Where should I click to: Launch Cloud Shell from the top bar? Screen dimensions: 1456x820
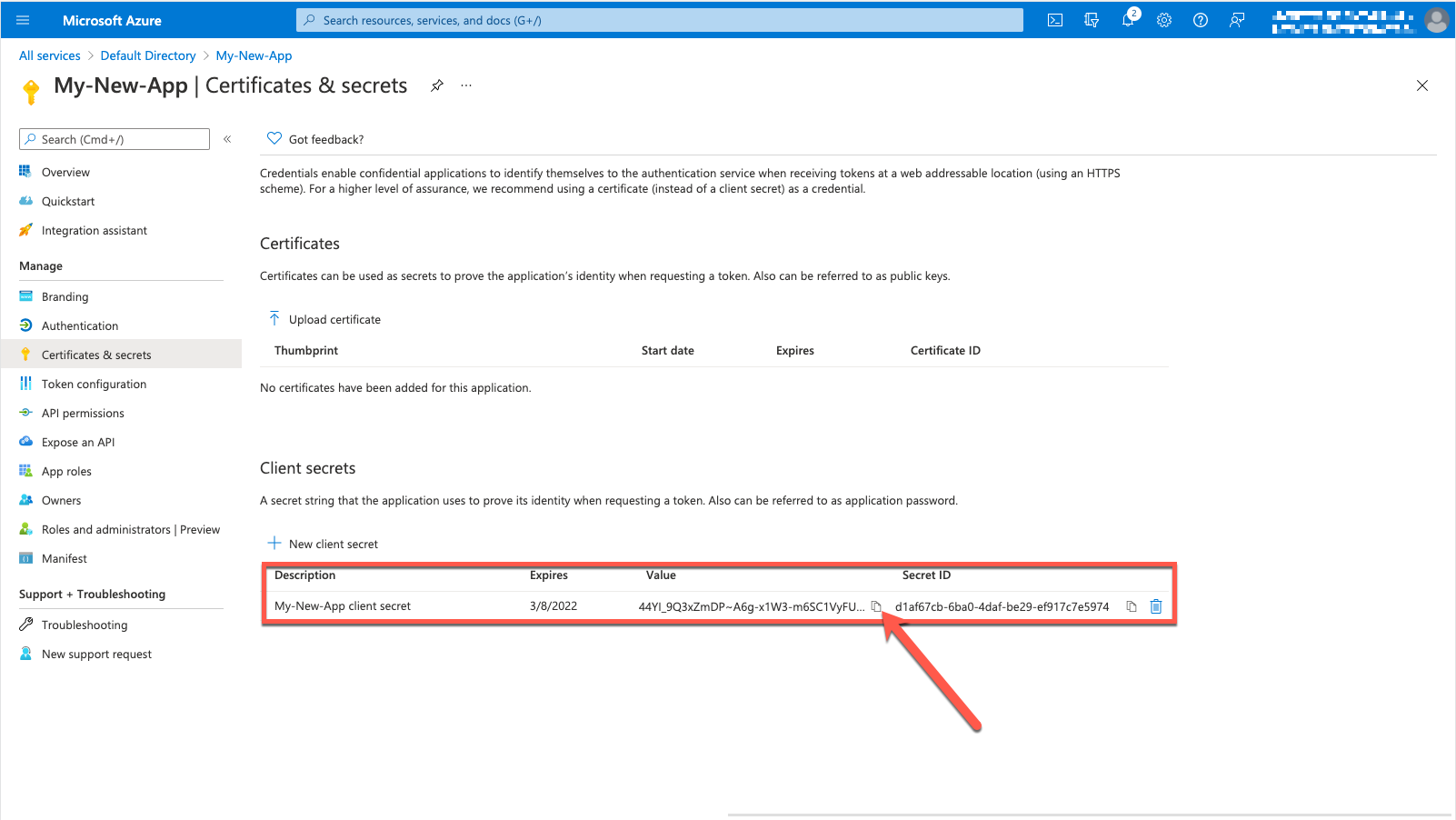pyautogui.click(x=1055, y=20)
